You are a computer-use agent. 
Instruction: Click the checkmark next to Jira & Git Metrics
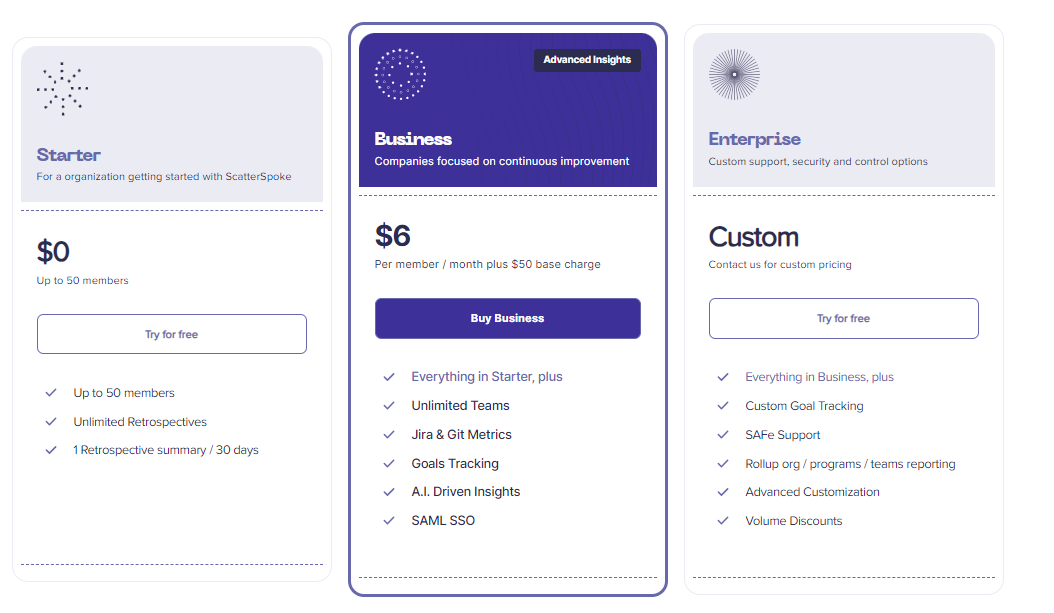click(x=389, y=435)
